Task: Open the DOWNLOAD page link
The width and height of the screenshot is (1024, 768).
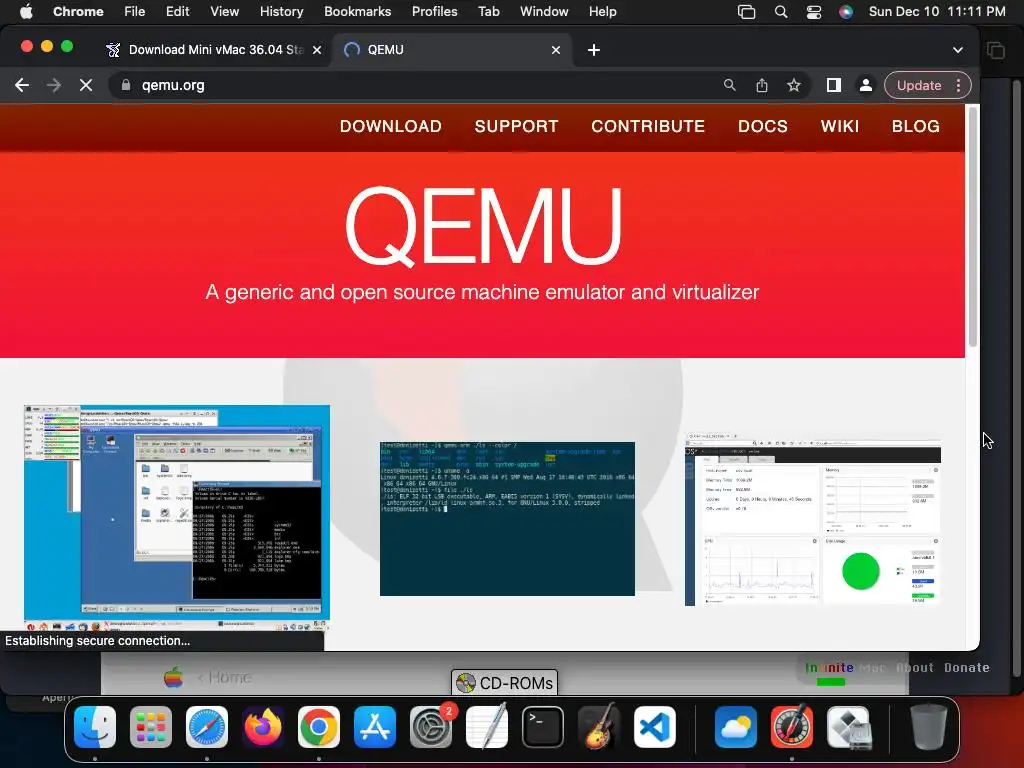Action: (x=391, y=126)
